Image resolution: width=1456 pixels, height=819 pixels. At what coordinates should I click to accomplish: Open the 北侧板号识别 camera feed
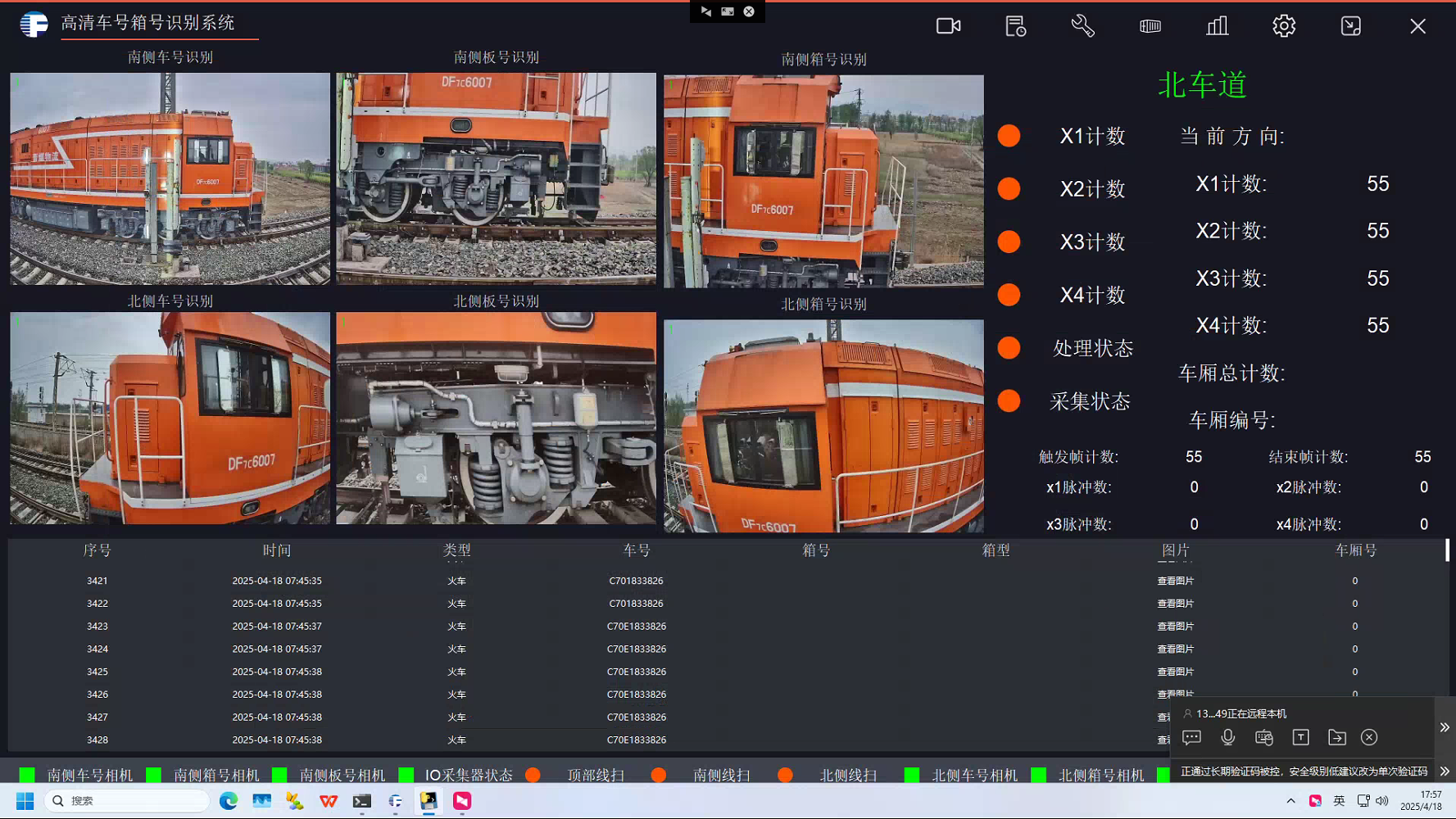click(x=496, y=418)
